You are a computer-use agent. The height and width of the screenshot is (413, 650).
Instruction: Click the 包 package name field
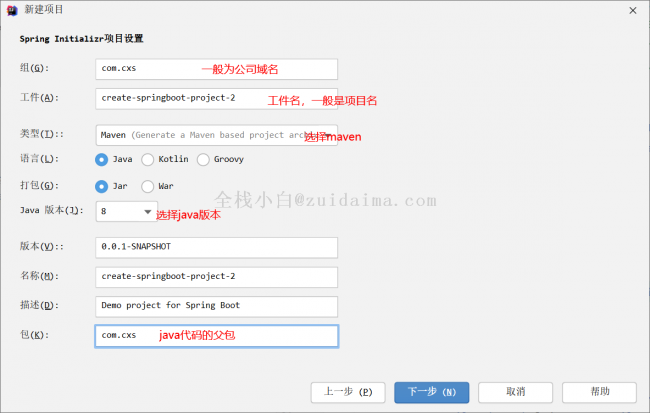tap(217, 335)
